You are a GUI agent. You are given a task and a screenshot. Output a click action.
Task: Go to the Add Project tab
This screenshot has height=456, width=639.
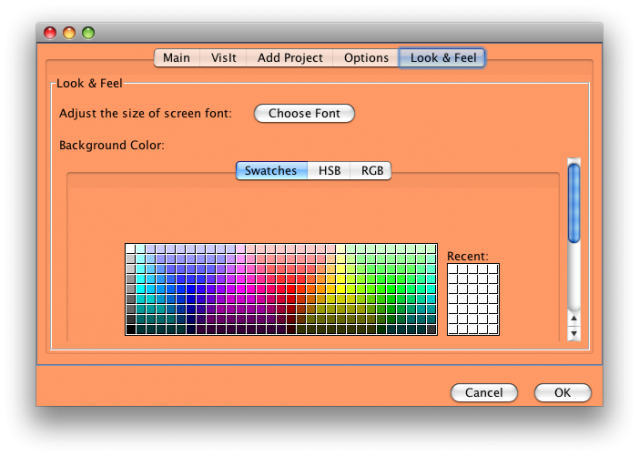coord(290,58)
